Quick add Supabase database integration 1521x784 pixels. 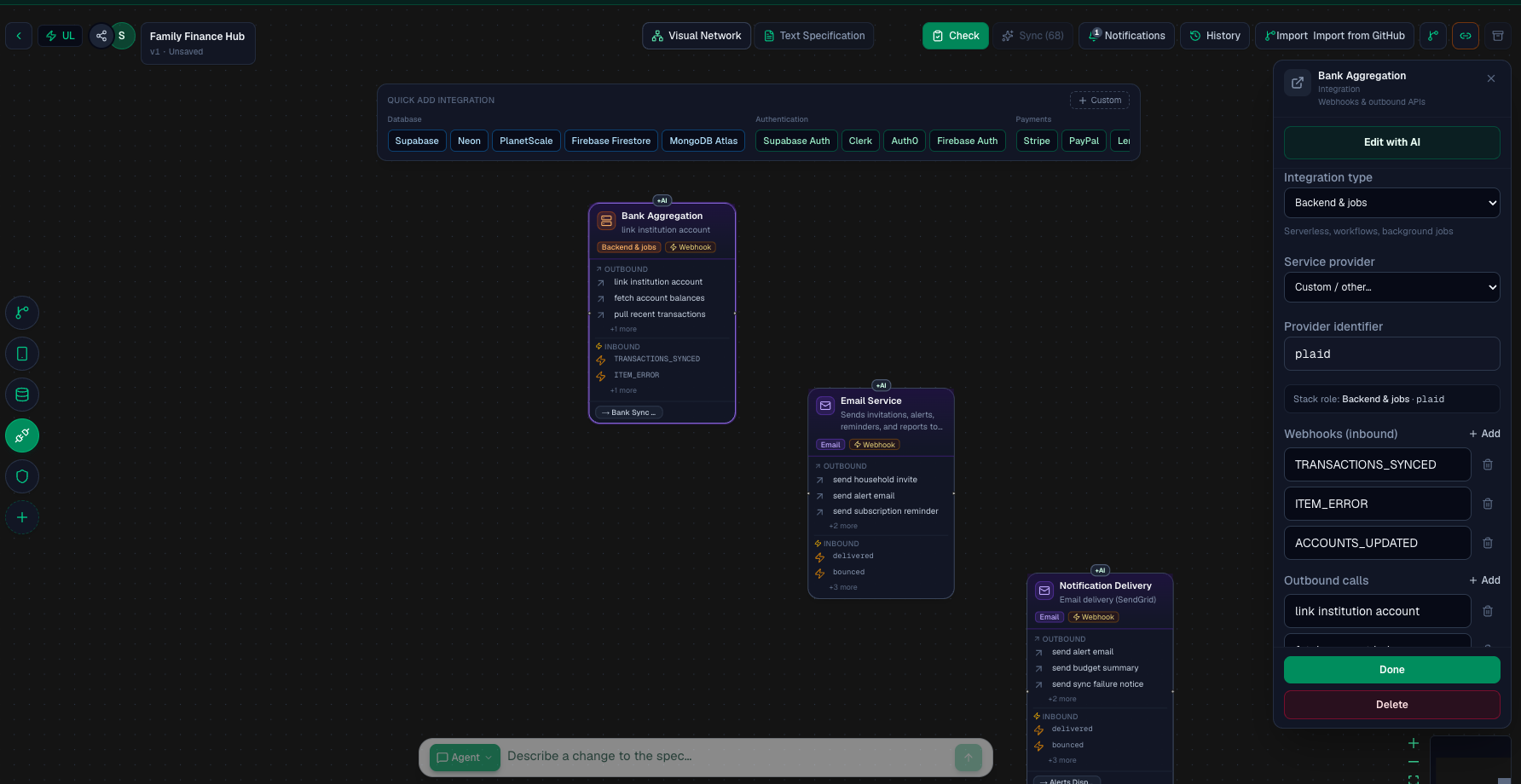(x=417, y=141)
